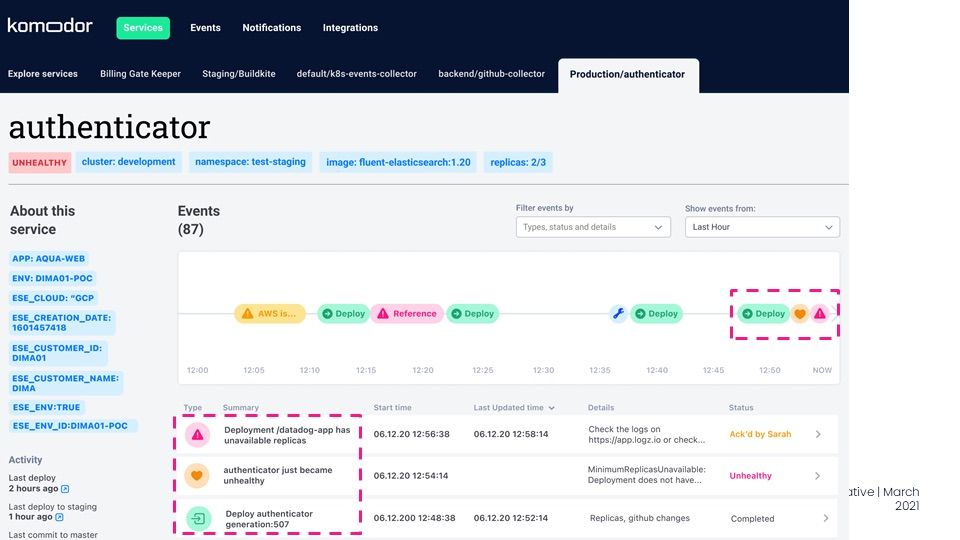This screenshot has width=960, height=540.
Task: Select the Deploy event near 12:25
Action: tap(472, 313)
